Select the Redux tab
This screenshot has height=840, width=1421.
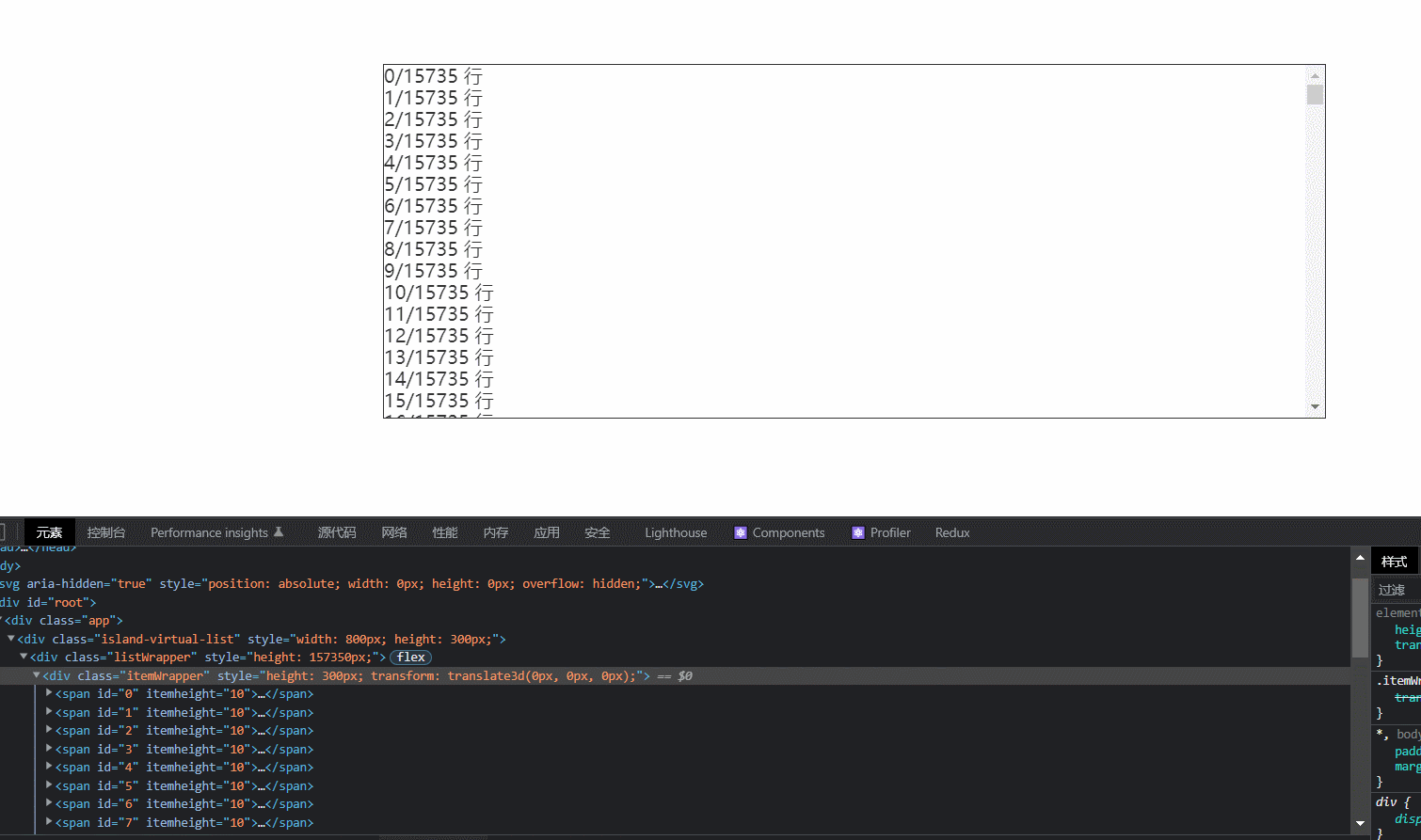951,532
